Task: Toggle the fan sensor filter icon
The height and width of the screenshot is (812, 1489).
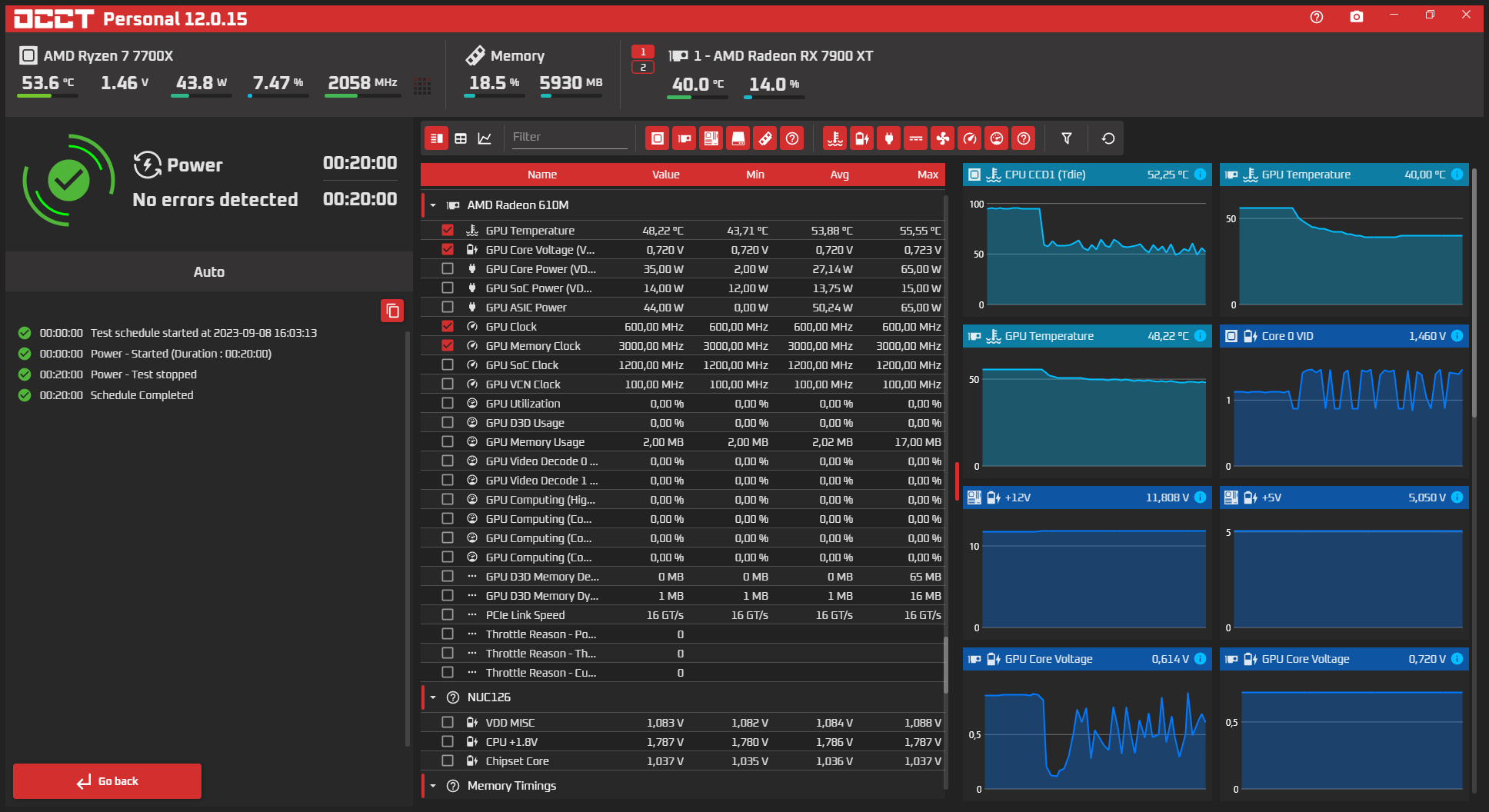Action: tap(942, 138)
